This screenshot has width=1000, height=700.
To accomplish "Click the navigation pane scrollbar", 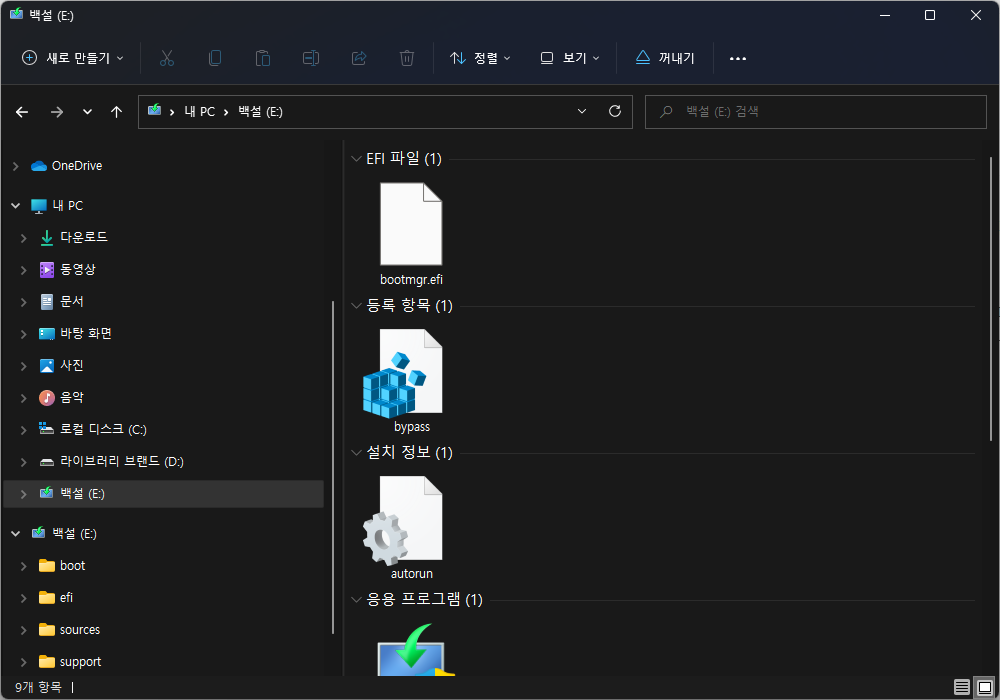I will pos(333,467).
